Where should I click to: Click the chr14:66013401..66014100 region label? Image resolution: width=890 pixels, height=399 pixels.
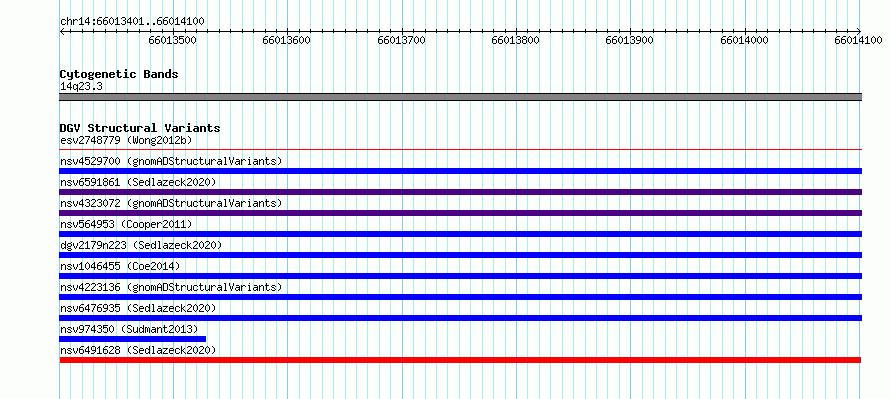[x=132, y=22]
